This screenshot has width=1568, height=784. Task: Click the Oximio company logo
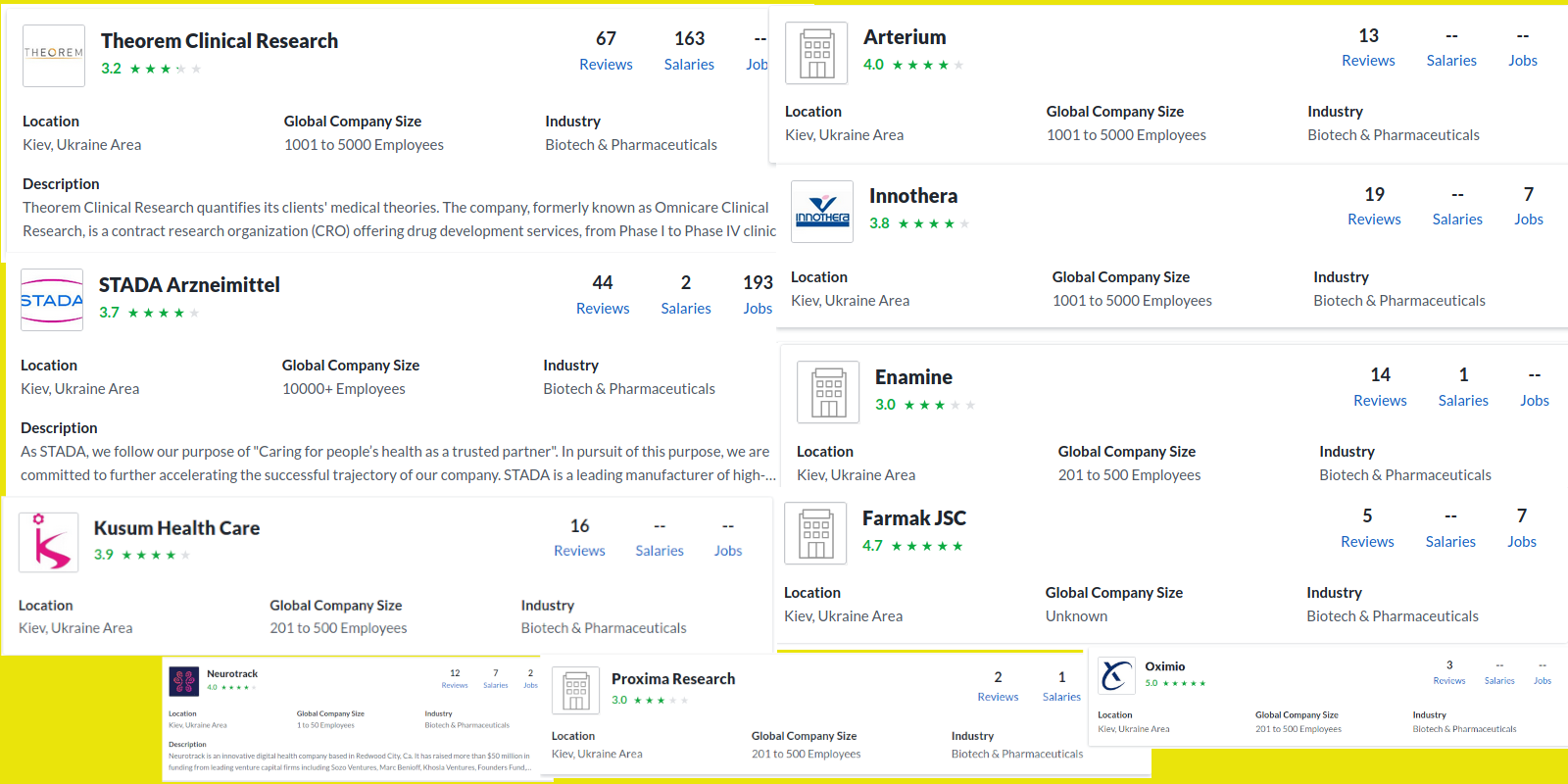1116,676
